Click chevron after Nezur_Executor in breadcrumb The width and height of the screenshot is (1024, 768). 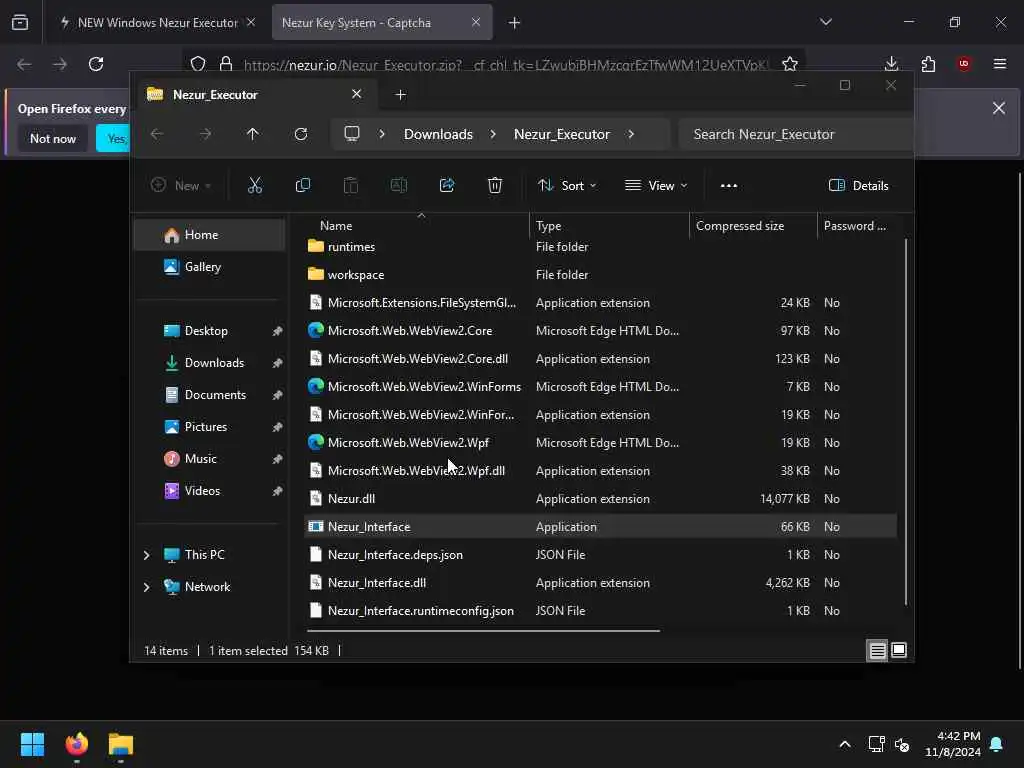click(x=631, y=134)
